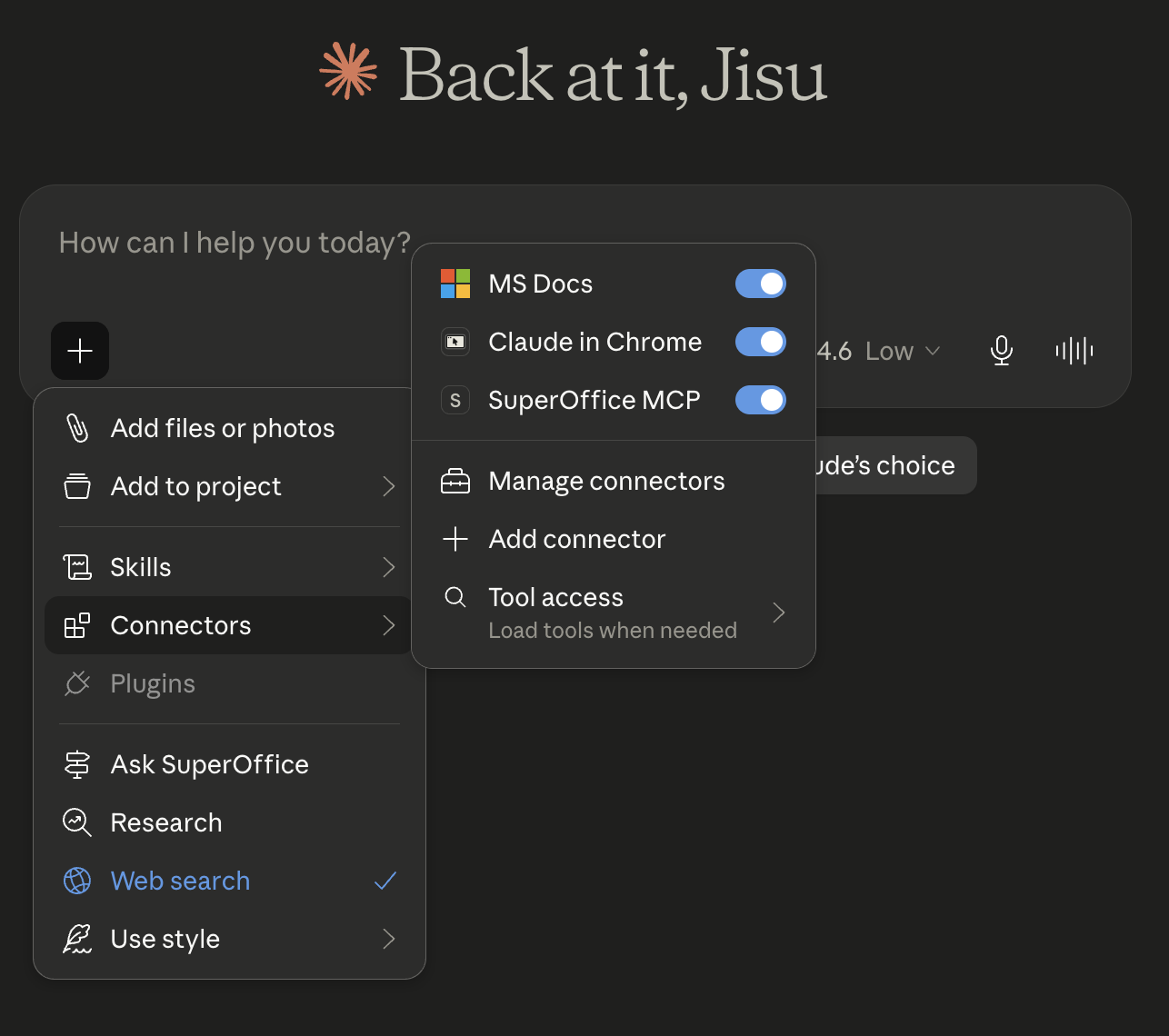Click the Ask SuperOffice signpost icon
Screen dimensions: 1169x1036
click(77, 764)
